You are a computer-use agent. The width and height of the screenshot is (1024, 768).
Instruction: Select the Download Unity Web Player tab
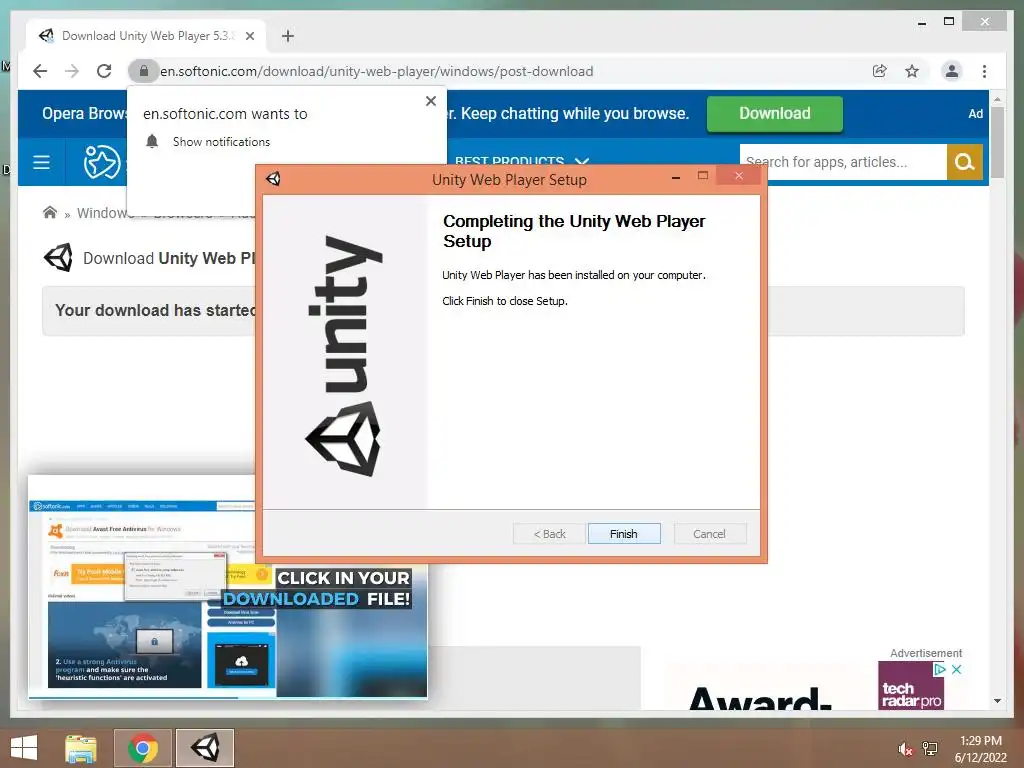pos(146,36)
